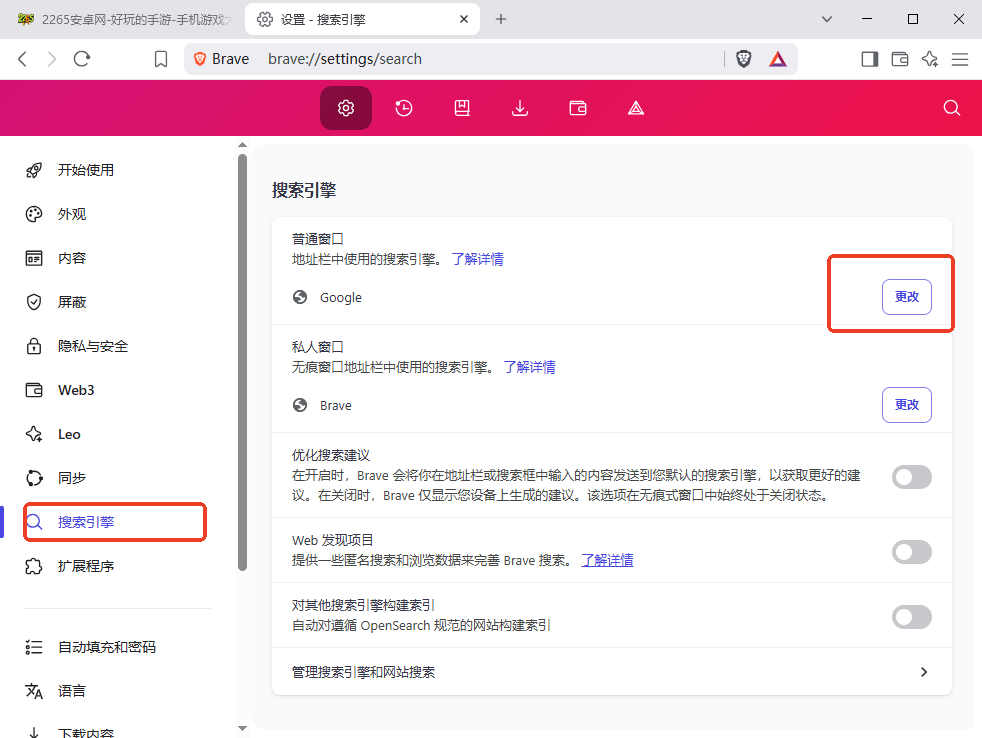Select 内容 in the sidebar
Image resolution: width=982 pixels, height=738 pixels.
(72, 258)
